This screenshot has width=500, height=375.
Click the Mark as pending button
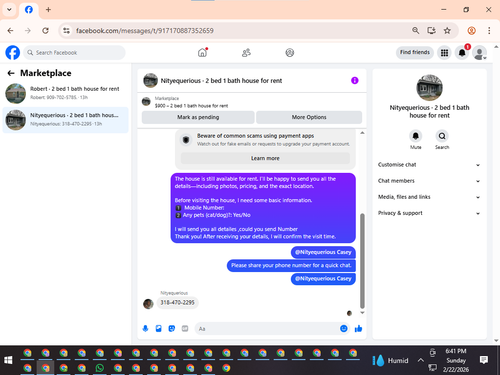(x=198, y=117)
